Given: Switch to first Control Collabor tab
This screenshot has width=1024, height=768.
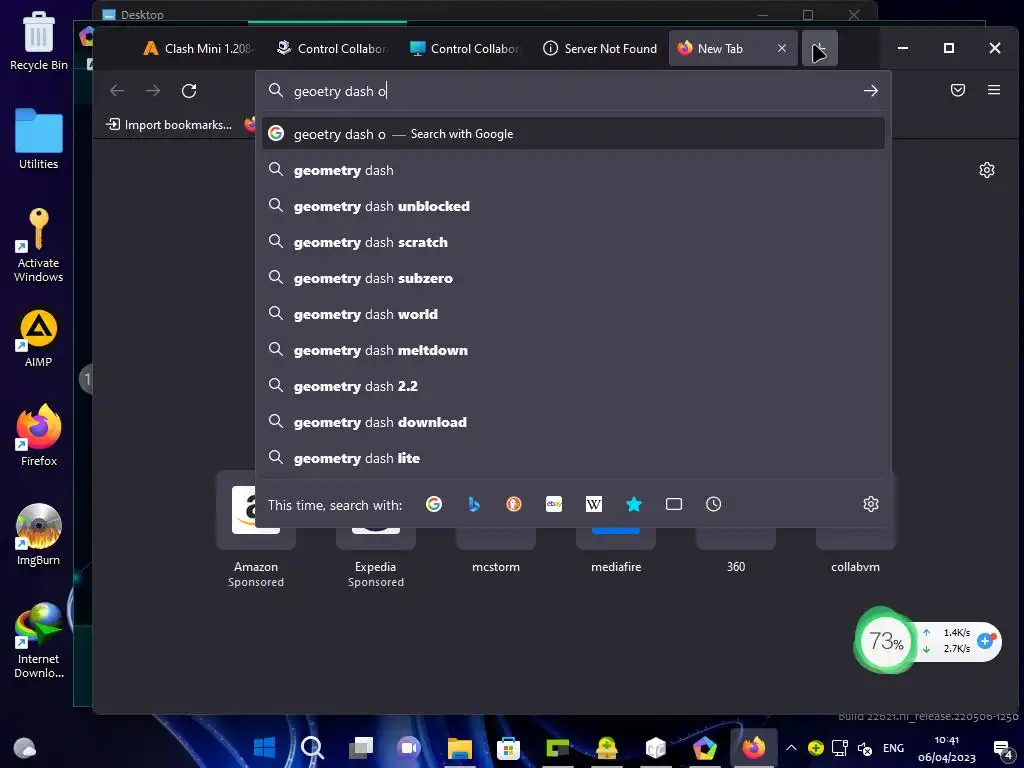Looking at the screenshot, I should pyautogui.click(x=332, y=48).
